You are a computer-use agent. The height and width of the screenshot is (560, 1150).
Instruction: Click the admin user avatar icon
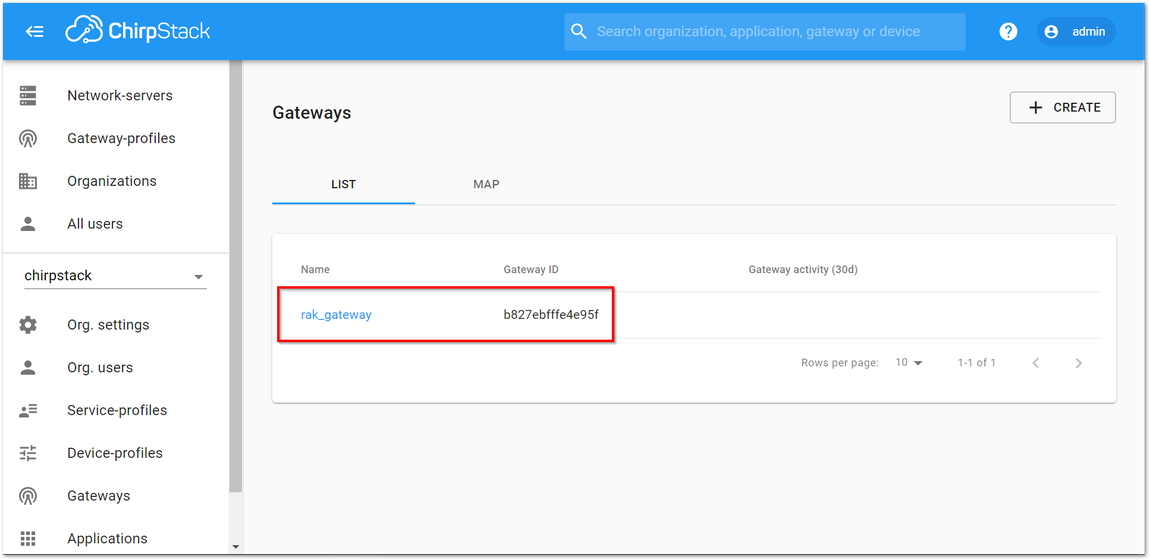(x=1052, y=32)
